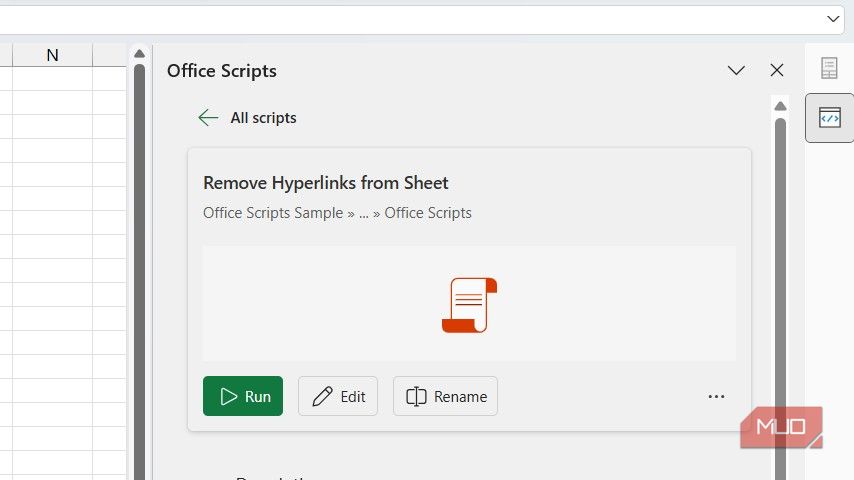The height and width of the screenshot is (480, 854).
Task: Go back to All scripts
Action: tap(263, 118)
